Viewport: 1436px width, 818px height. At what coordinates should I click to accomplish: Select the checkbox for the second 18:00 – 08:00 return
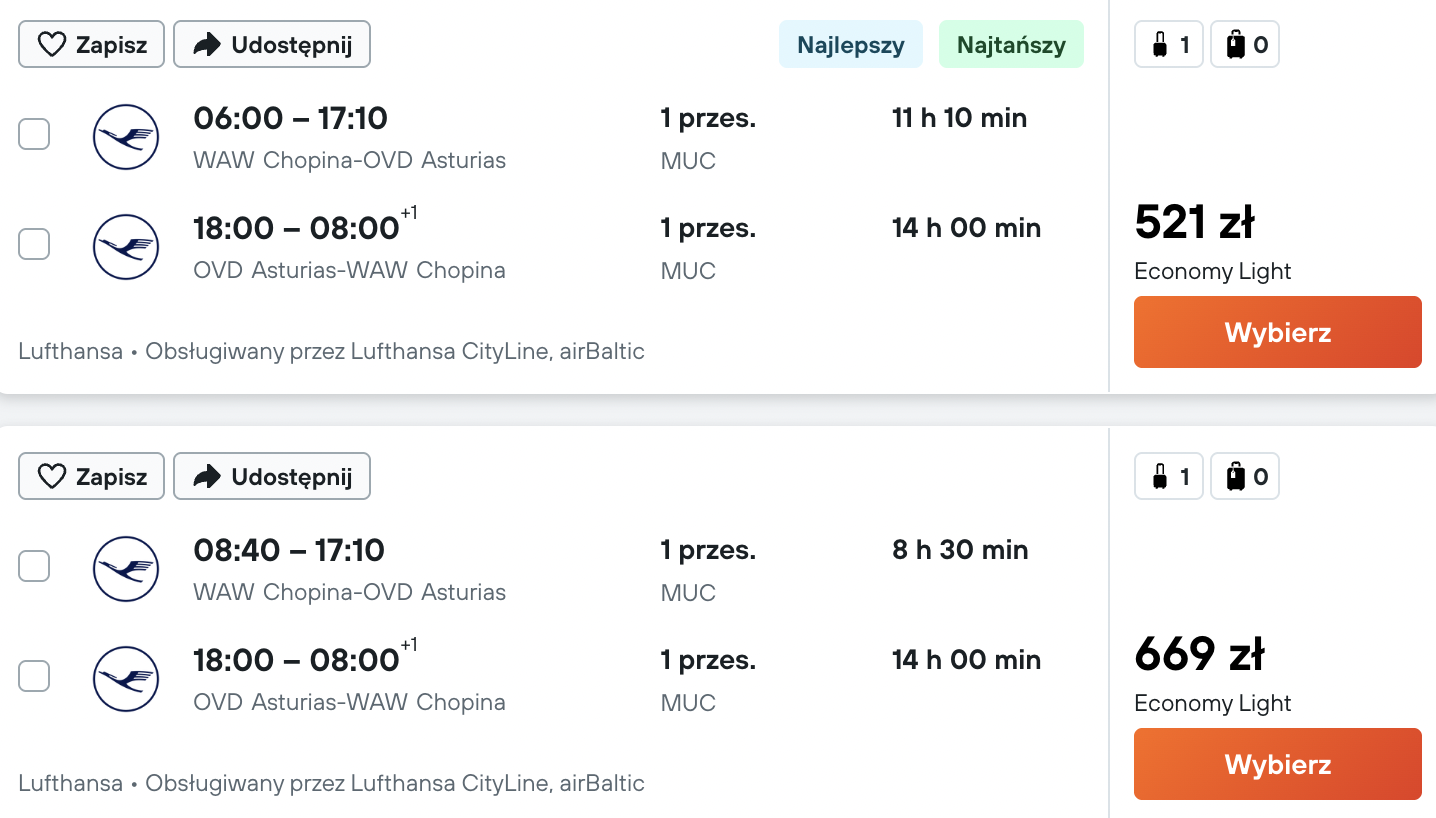tap(34, 676)
